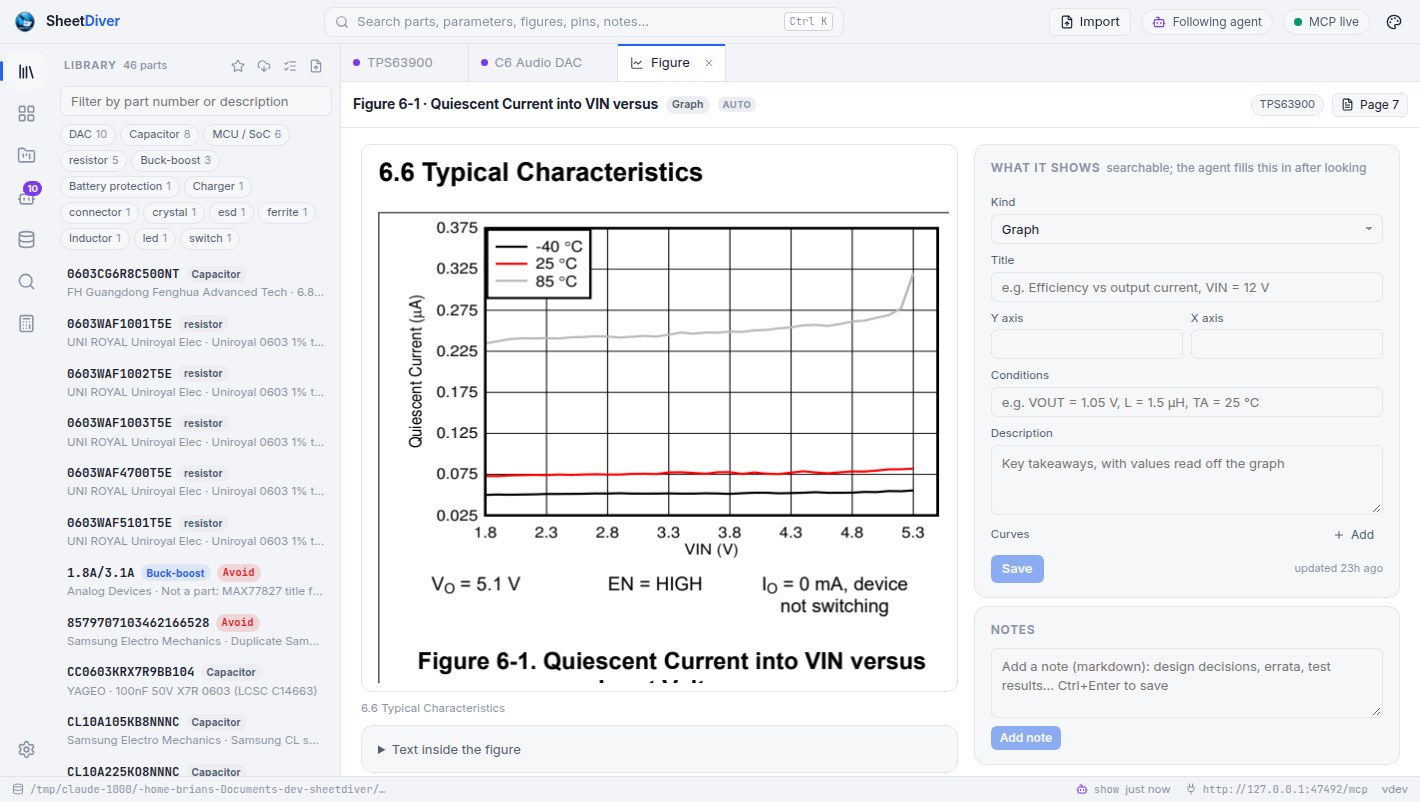Open the calculator icon in the sidebar
Viewport: 1420px width, 802px height.
[x=27, y=323]
